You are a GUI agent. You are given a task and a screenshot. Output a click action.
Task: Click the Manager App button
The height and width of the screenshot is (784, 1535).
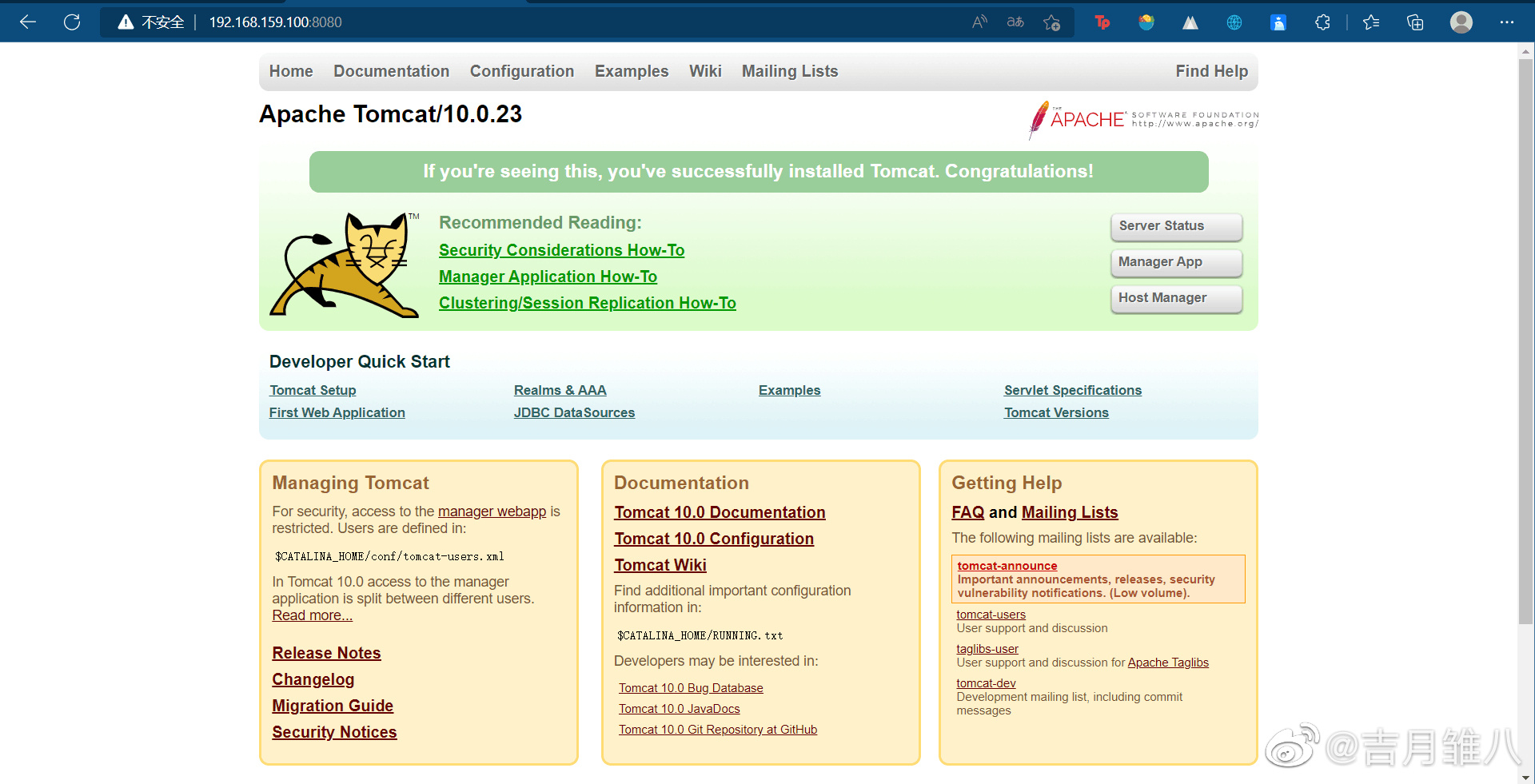1176,262
